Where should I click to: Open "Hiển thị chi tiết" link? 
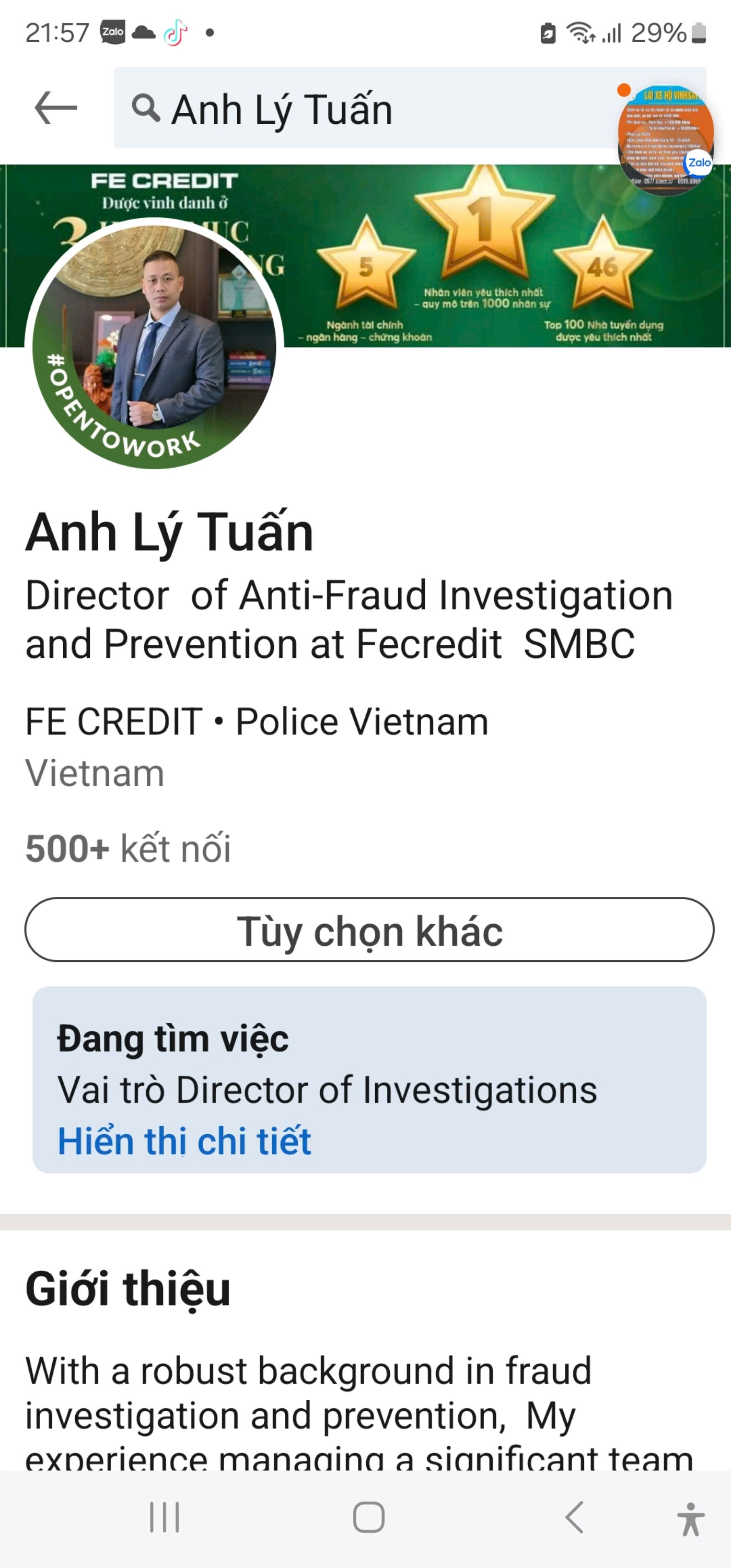click(184, 1141)
